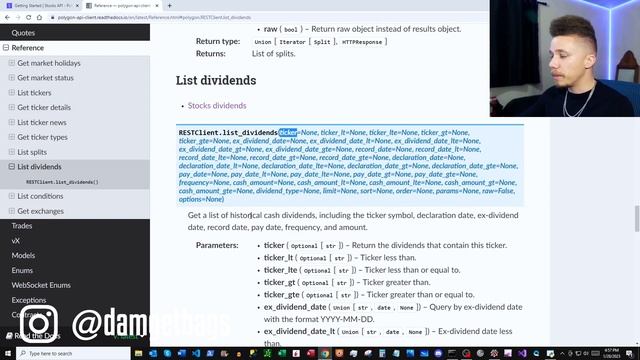This screenshot has width=640, height=360.
Task: Follow the Stocks dividends link
Action: pyautogui.click(x=217, y=105)
